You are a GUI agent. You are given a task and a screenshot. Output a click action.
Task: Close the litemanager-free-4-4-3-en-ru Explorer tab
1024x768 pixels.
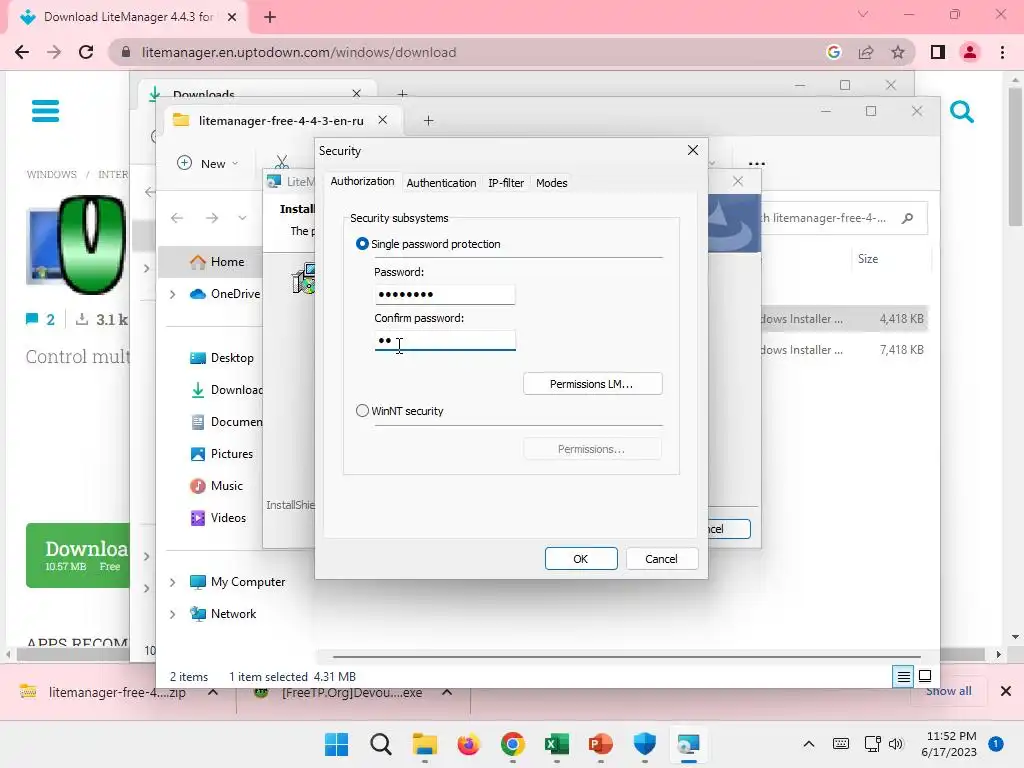(x=383, y=120)
